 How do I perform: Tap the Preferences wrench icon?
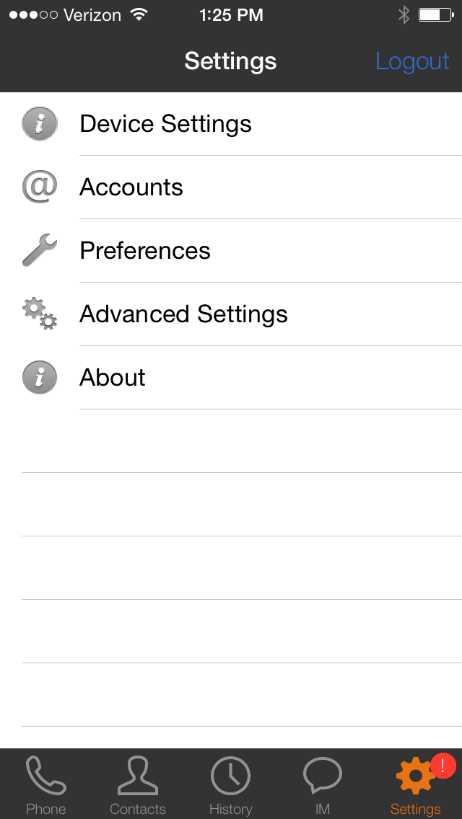[x=40, y=250]
